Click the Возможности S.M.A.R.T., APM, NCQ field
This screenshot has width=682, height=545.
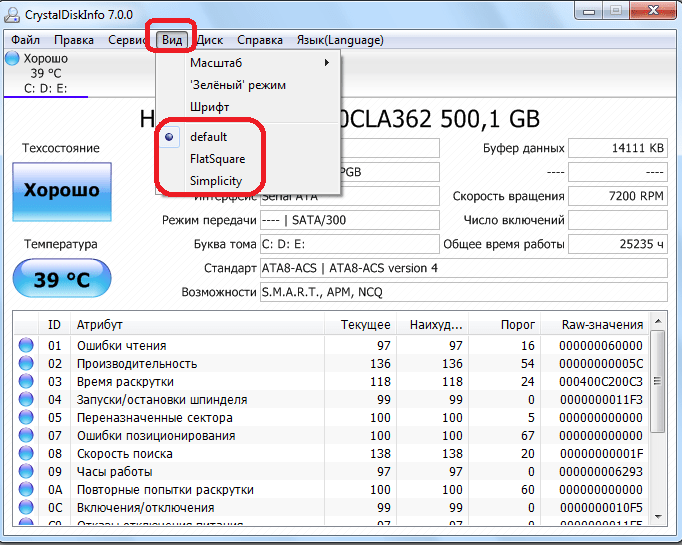464,292
